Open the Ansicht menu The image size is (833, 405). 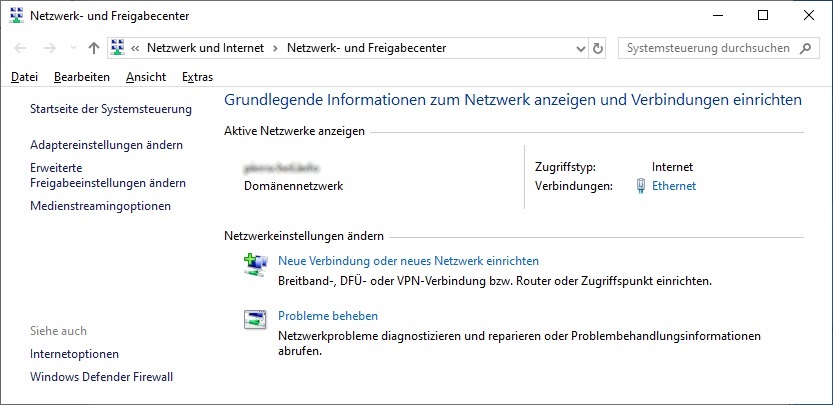[146, 77]
